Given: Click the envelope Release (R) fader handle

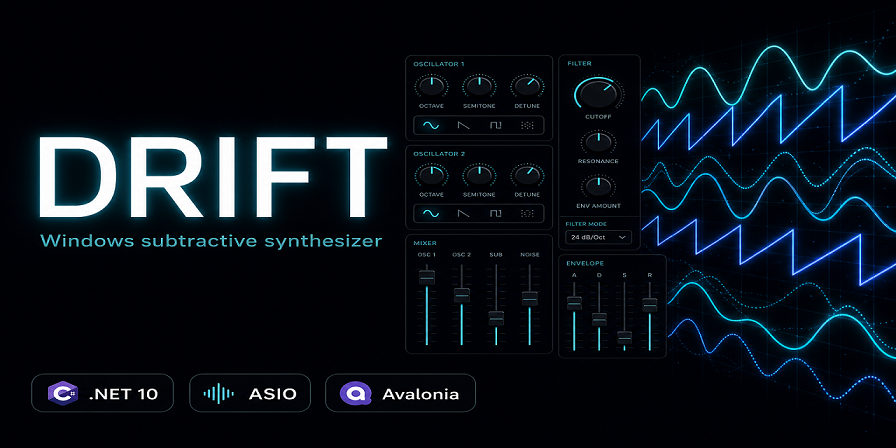Looking at the screenshot, I should click(650, 305).
